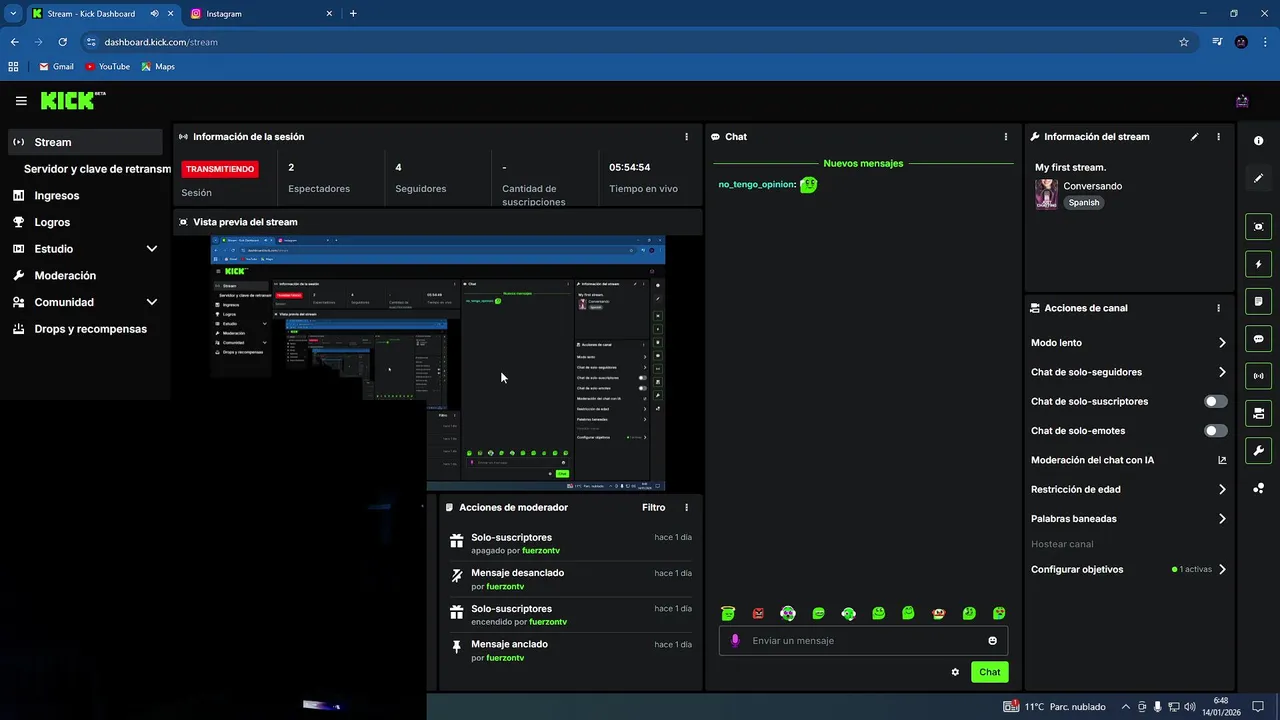Open Chat de solo-seguidores options arrow

(x=1222, y=372)
